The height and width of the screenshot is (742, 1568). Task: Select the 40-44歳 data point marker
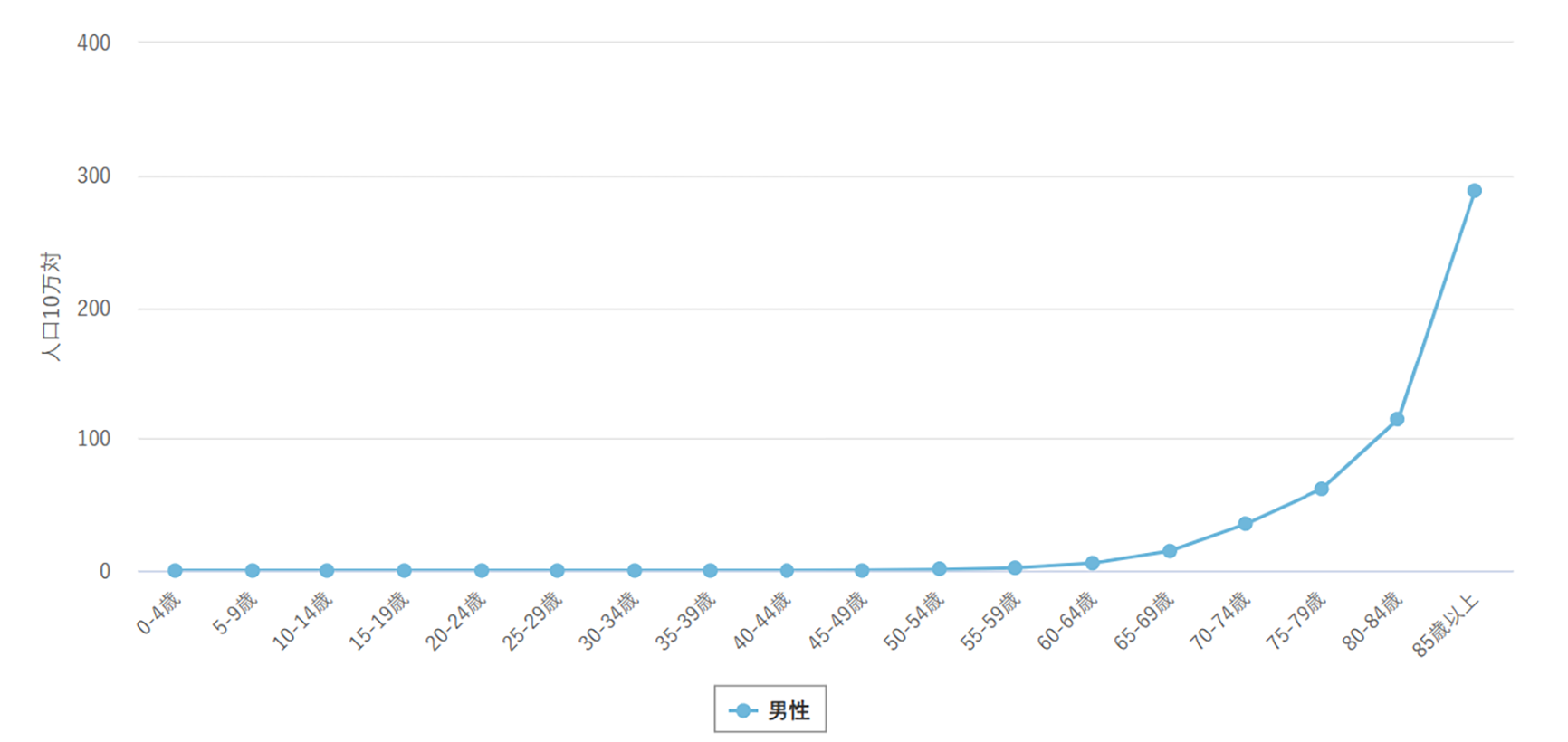(787, 571)
